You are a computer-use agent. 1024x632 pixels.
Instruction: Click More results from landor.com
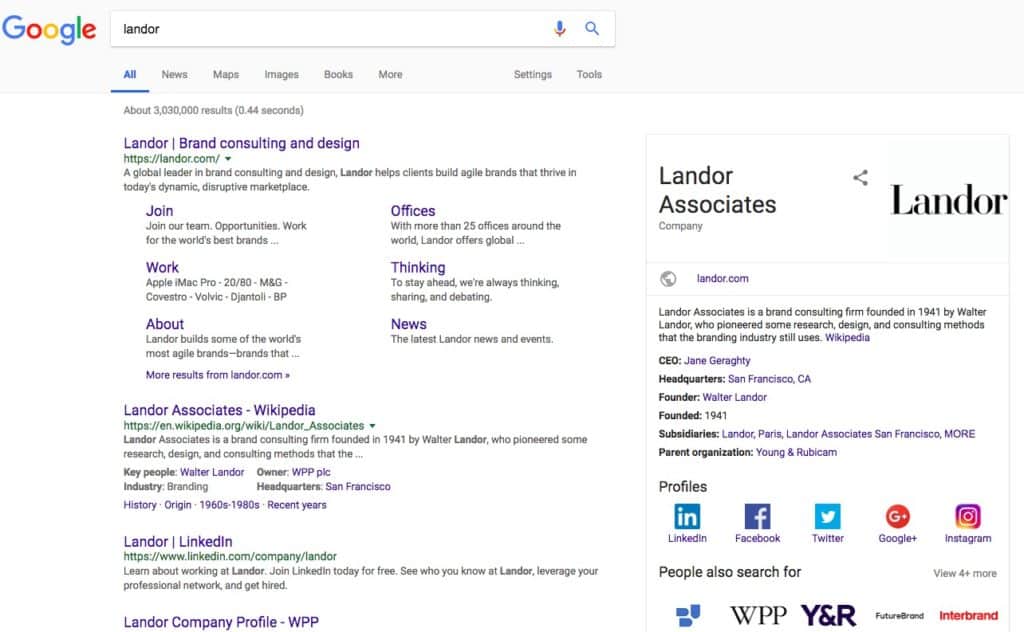217,375
